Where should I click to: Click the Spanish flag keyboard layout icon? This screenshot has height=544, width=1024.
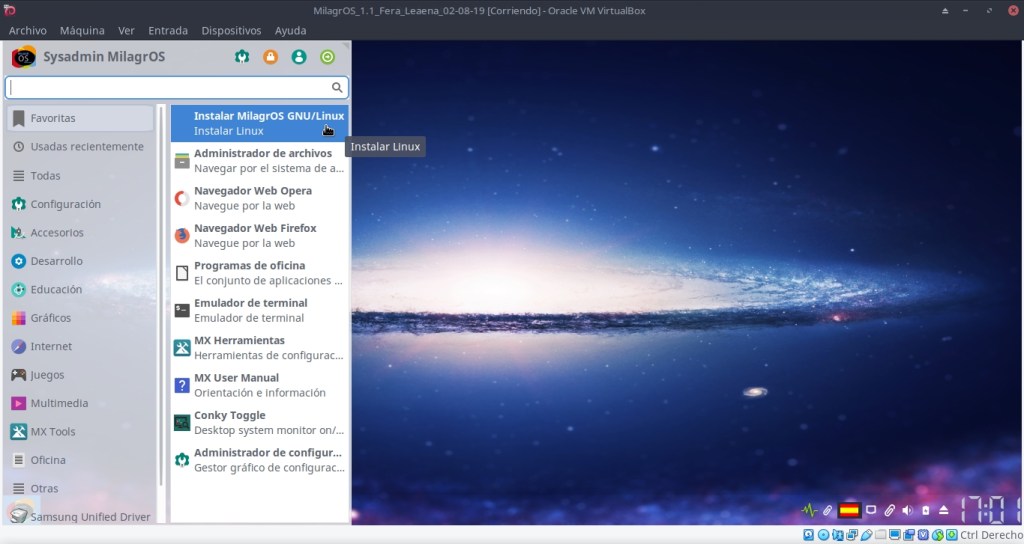(850, 511)
